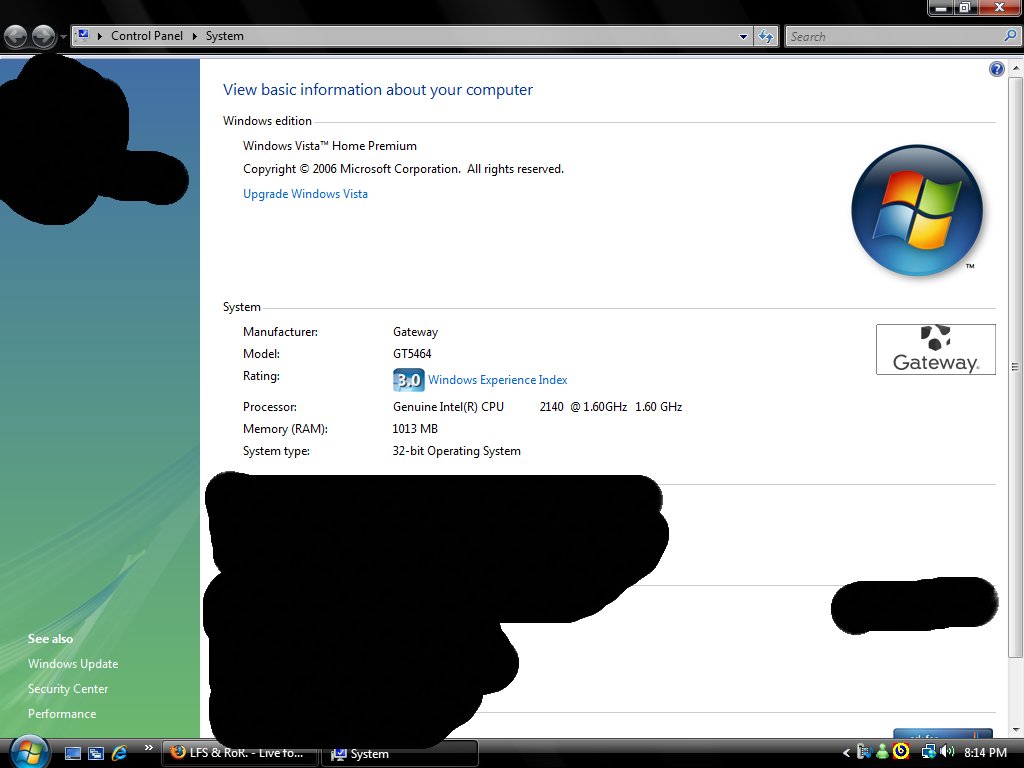This screenshot has width=1024, height=768.
Task: Click the Windows Vista Home Premium text
Action: 330,146
